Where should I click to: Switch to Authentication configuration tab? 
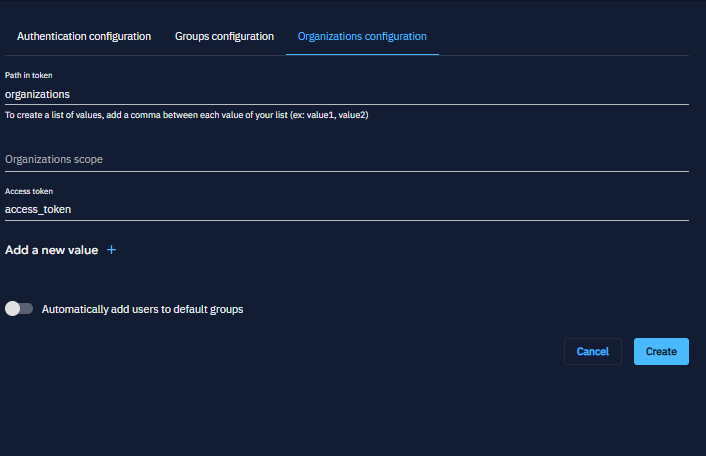pyautogui.click(x=84, y=36)
